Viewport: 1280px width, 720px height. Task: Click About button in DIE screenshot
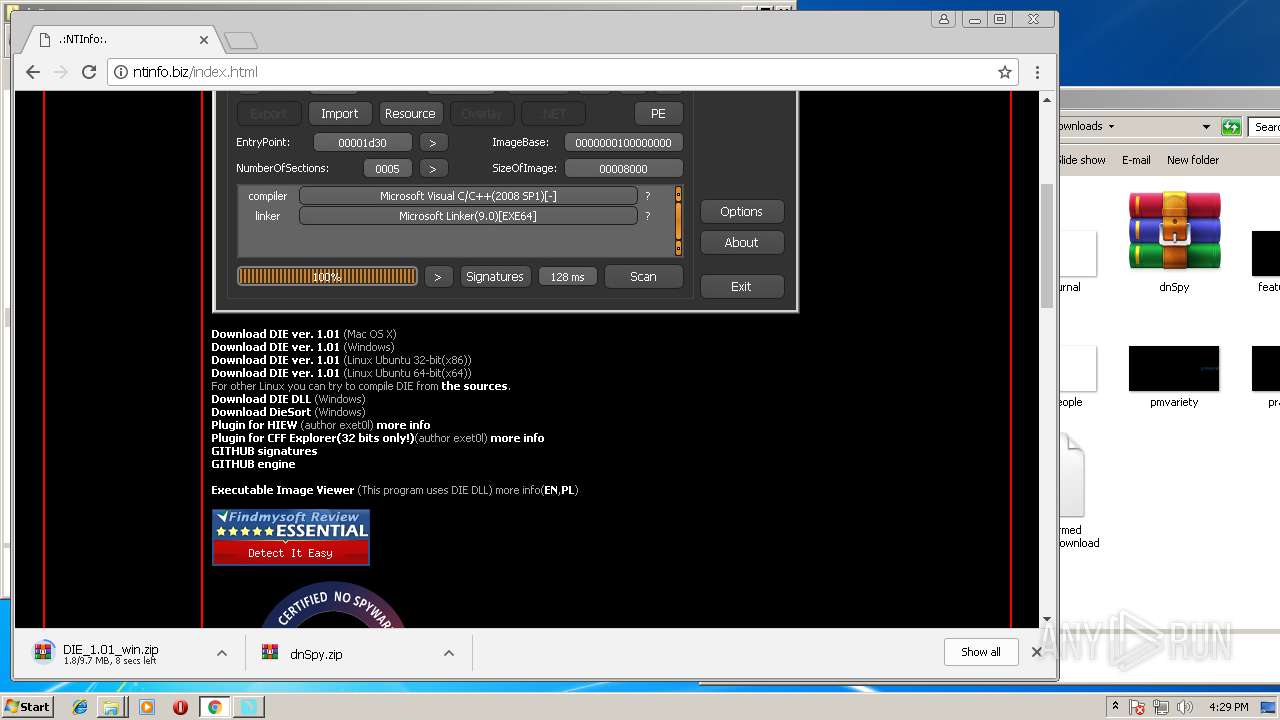741,243
